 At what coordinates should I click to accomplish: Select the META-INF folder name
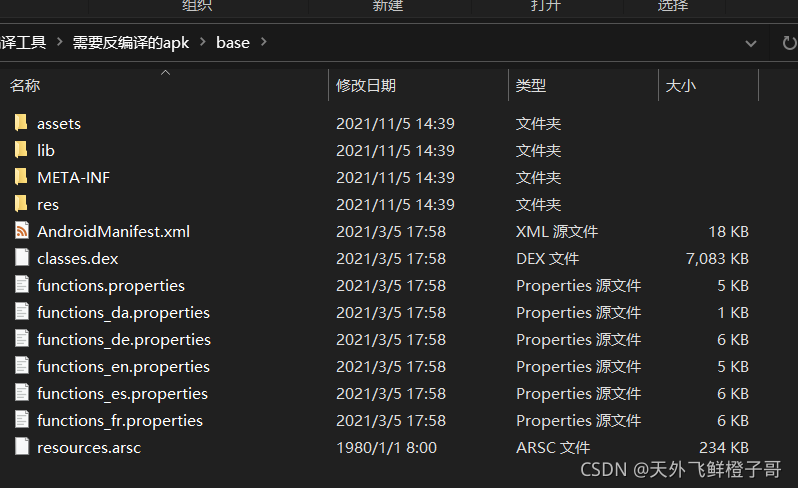point(73,178)
